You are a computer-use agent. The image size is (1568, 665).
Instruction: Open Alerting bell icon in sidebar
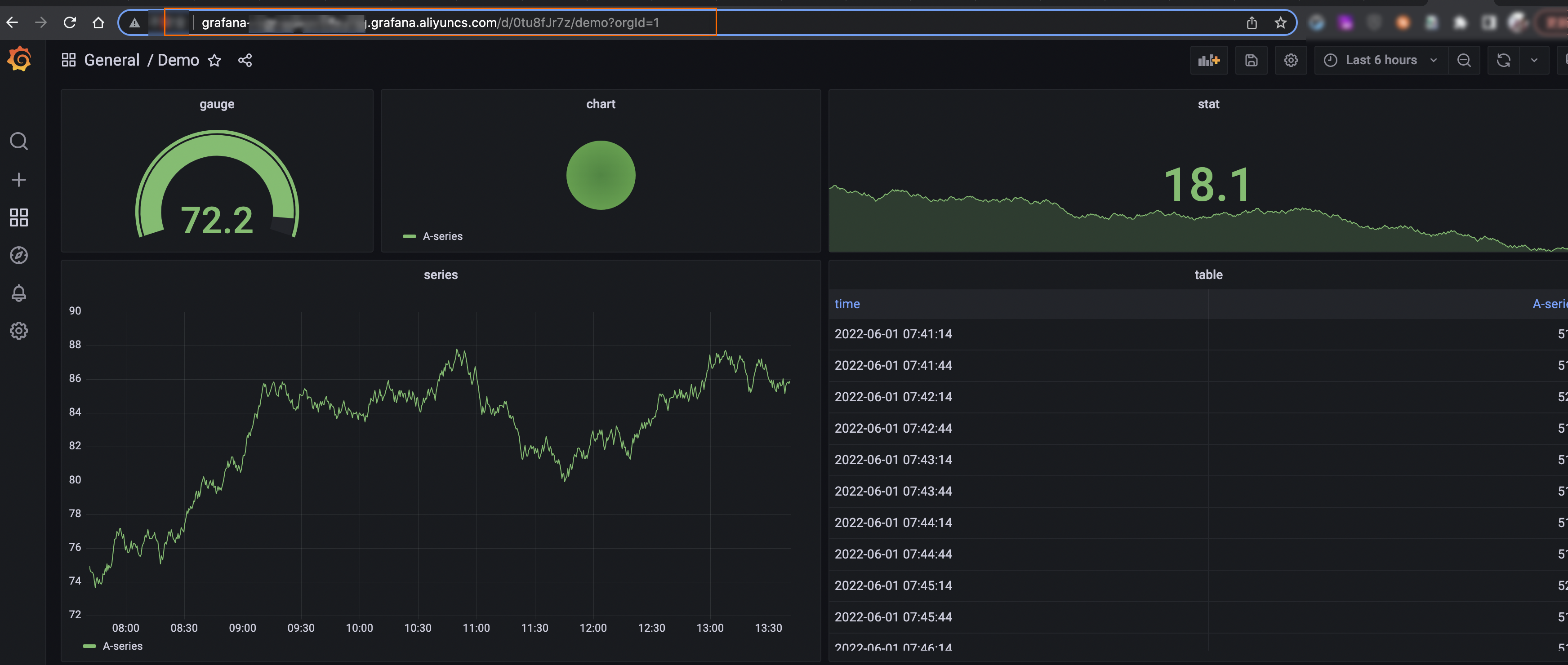[x=19, y=293]
